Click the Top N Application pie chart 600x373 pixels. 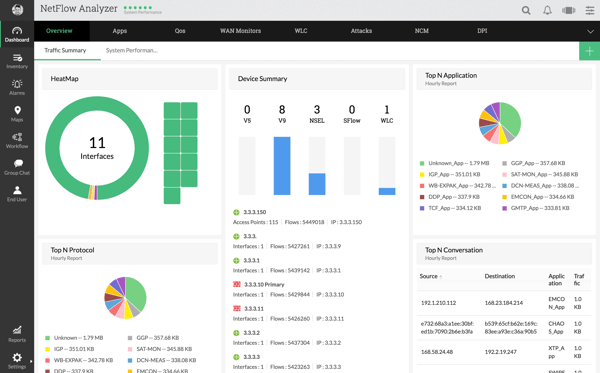pos(500,123)
